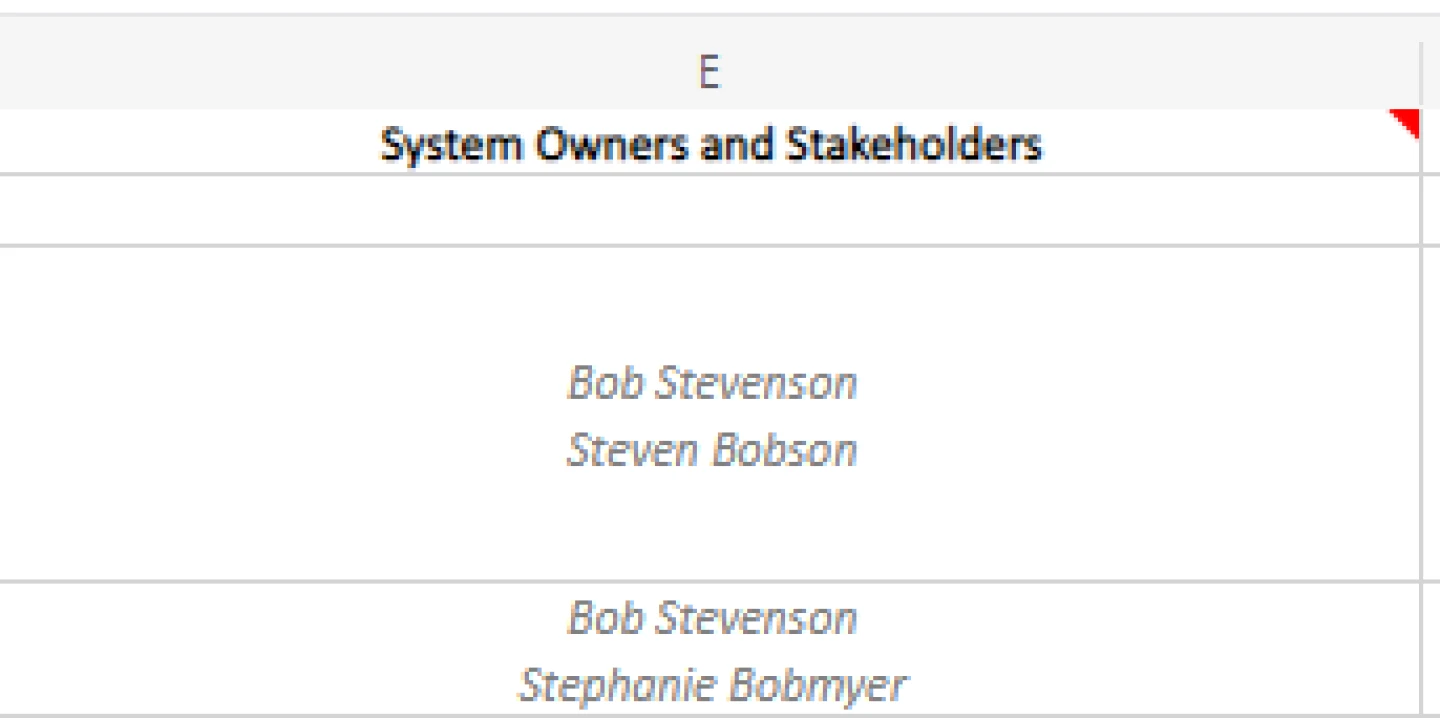Image resolution: width=1440 pixels, height=718 pixels.
Task: Click the gridline beneath "Stephanie Bobmyer"
Action: click(710, 714)
